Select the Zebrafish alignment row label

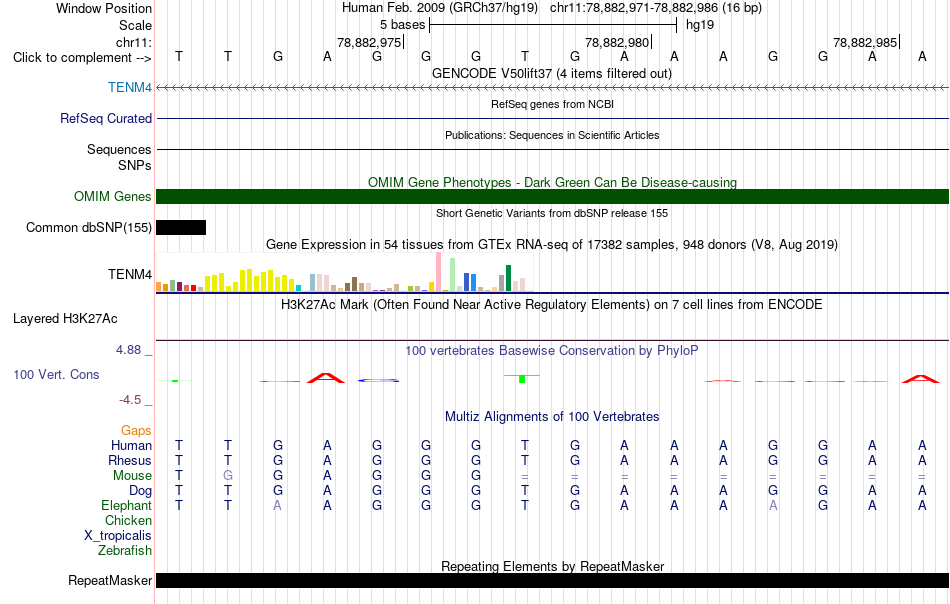pos(125,551)
